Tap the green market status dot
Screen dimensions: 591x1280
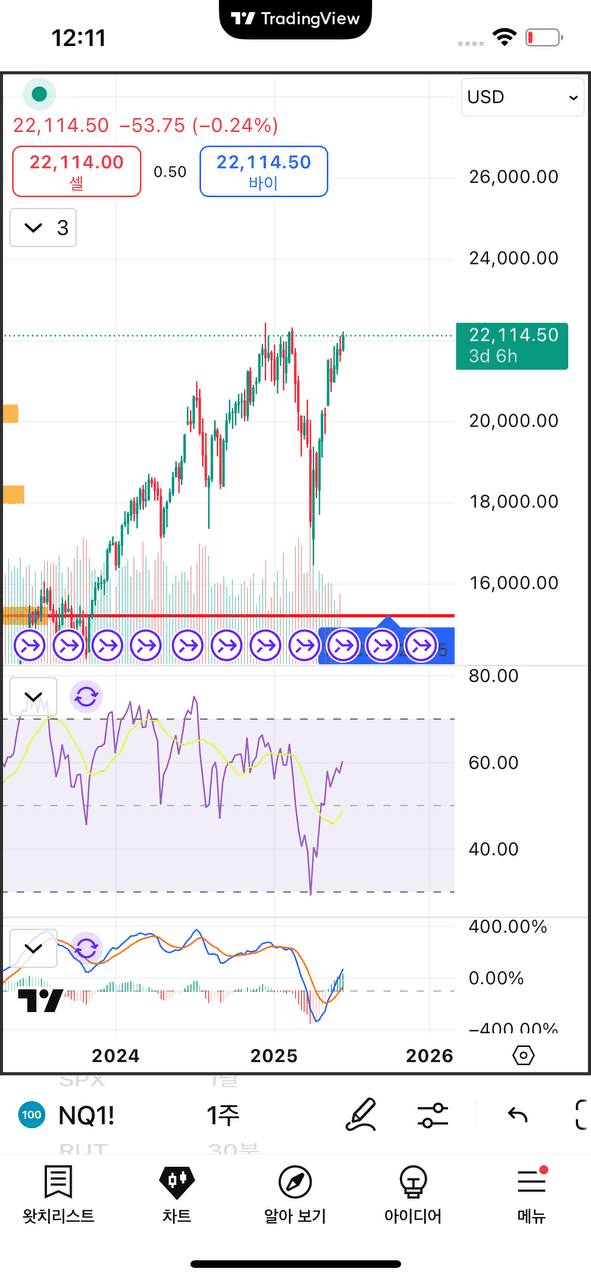click(39, 95)
